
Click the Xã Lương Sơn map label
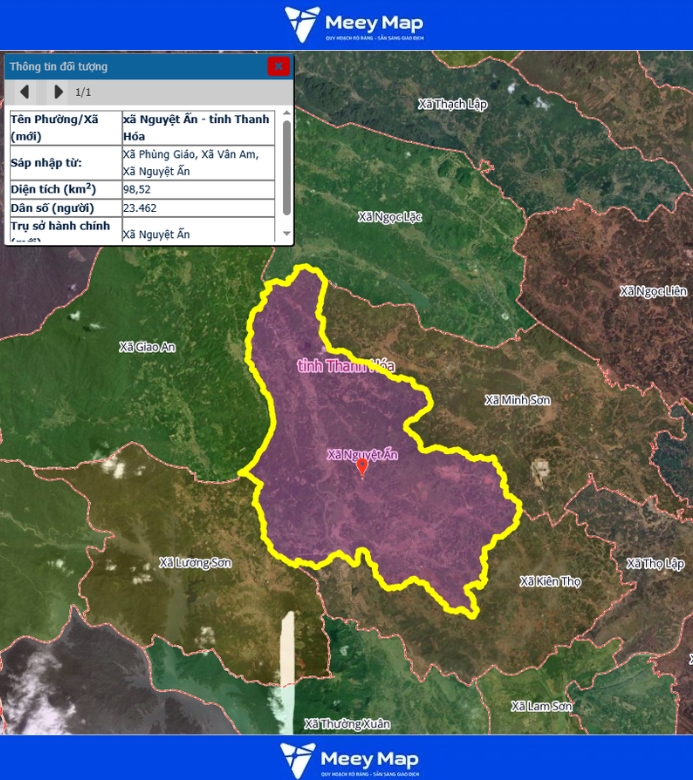(x=195, y=563)
